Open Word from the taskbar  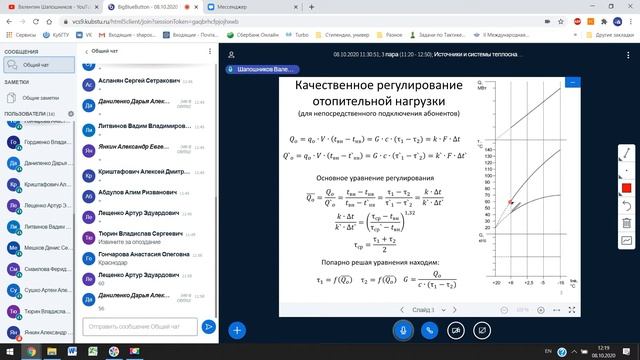click(x=72, y=351)
